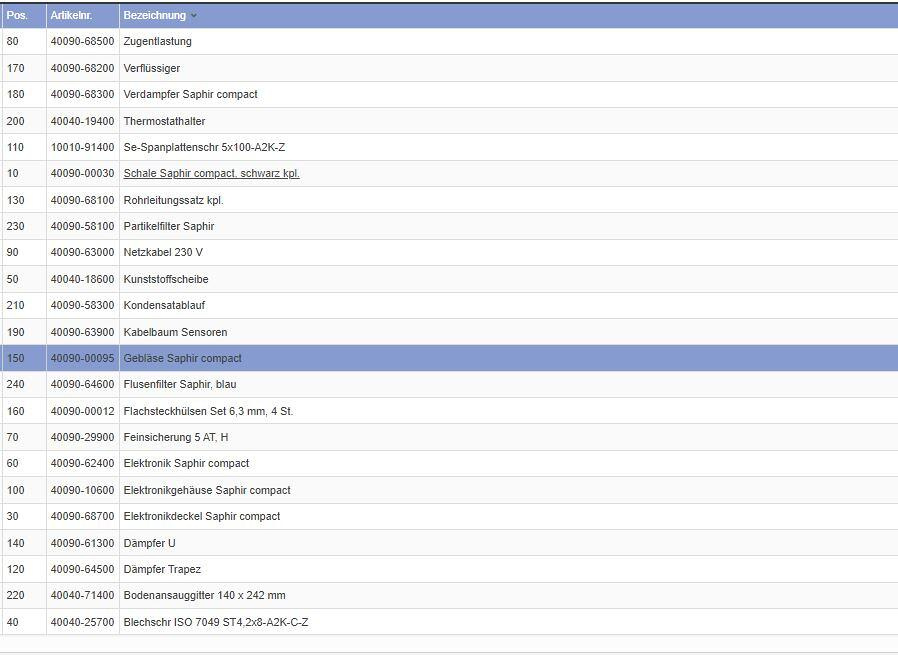Click the highlighted Gebläse Saphir compact row
Viewport: 898px width, 655px height.
coord(182,358)
